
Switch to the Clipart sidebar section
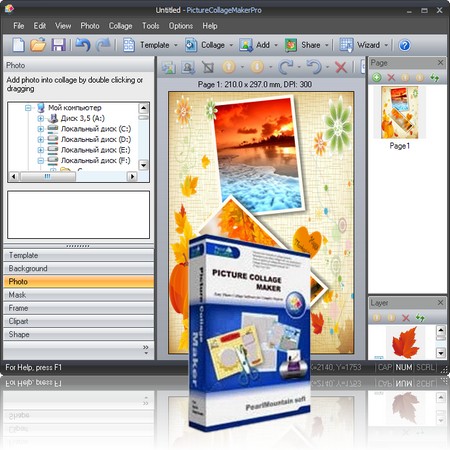[79, 321]
